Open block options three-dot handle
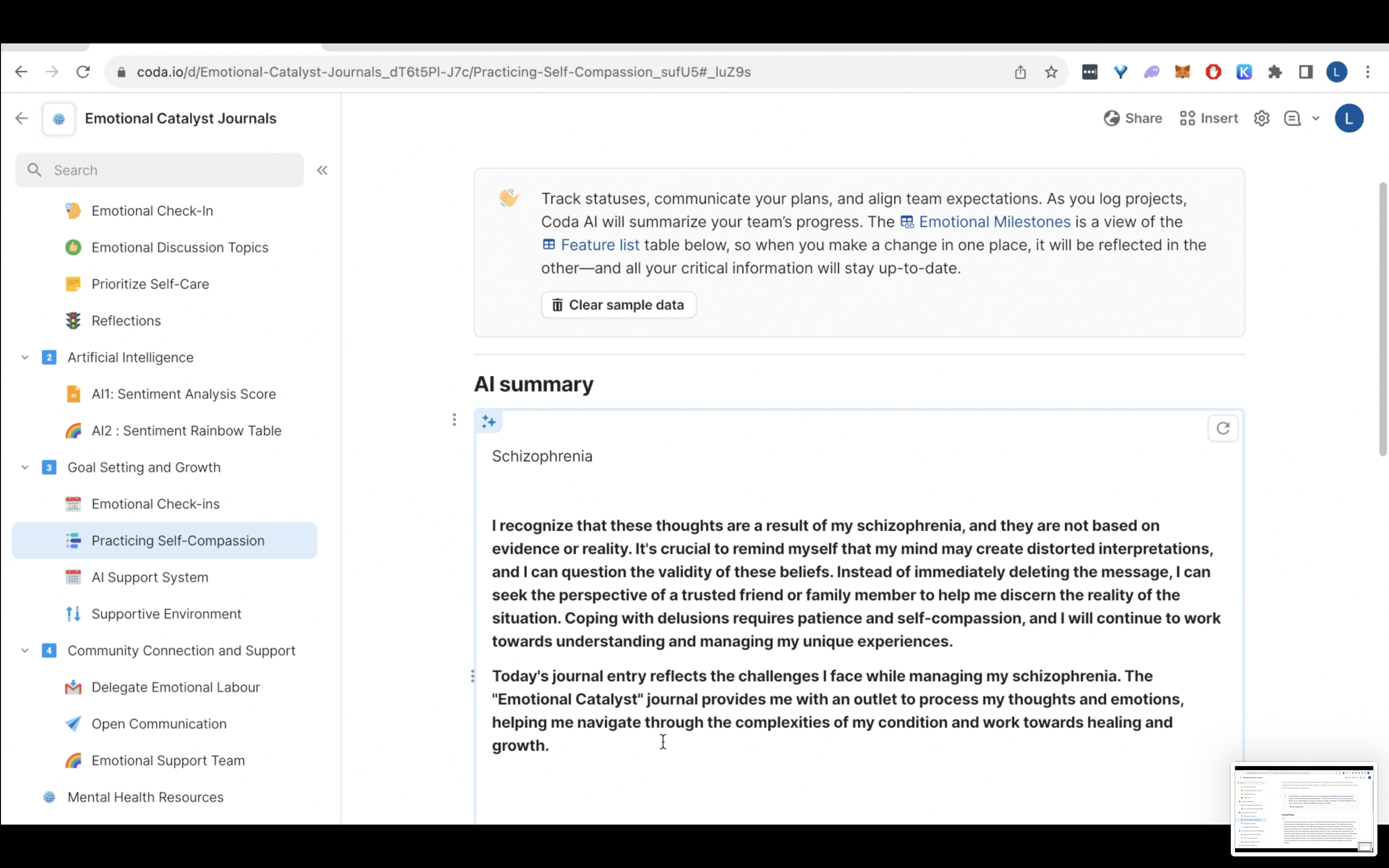The height and width of the screenshot is (868, 1389). (454, 420)
